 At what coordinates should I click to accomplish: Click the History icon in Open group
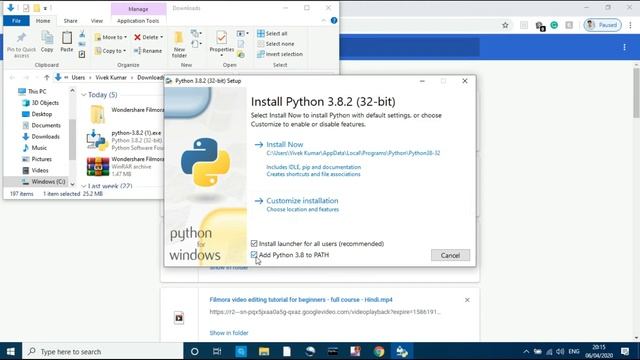(x=241, y=54)
